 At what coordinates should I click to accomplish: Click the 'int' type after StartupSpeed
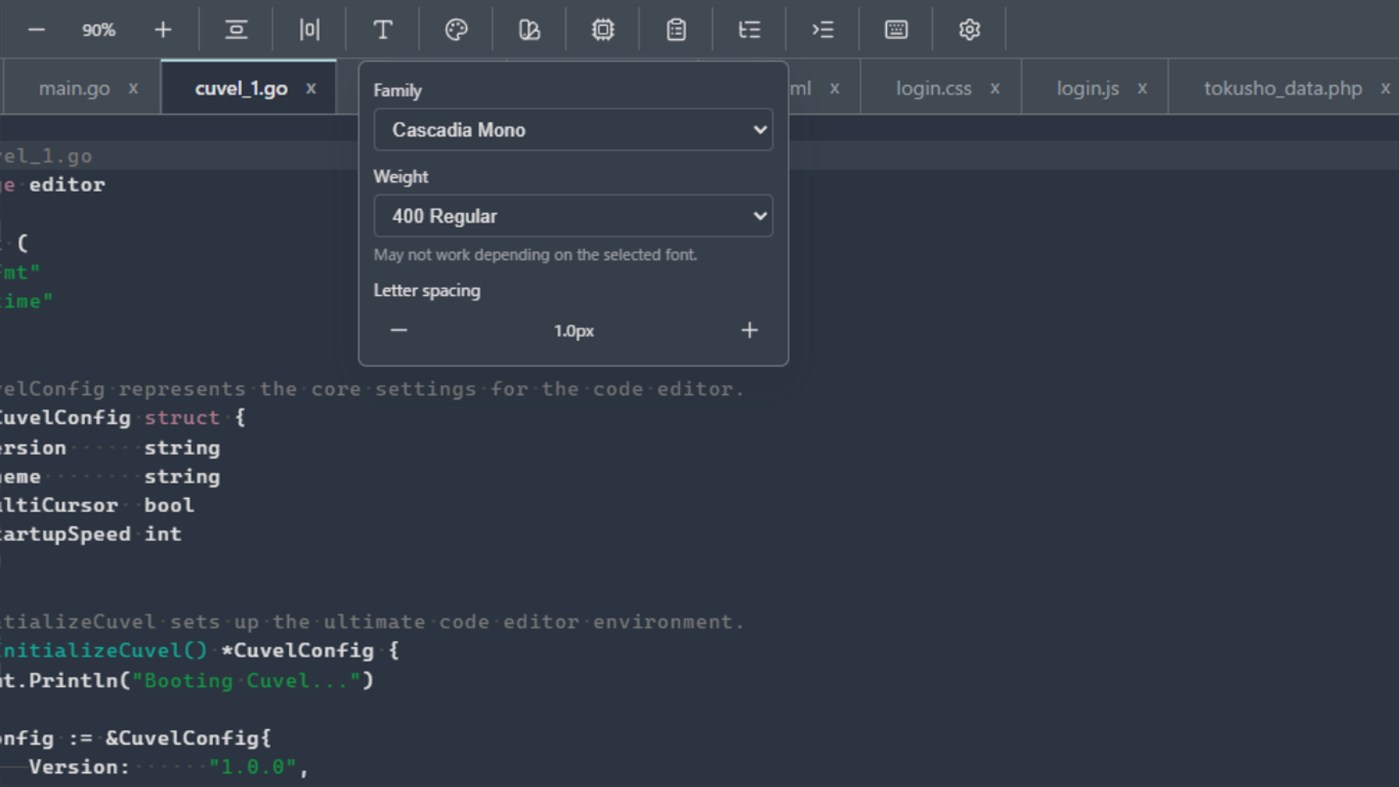[x=163, y=534]
